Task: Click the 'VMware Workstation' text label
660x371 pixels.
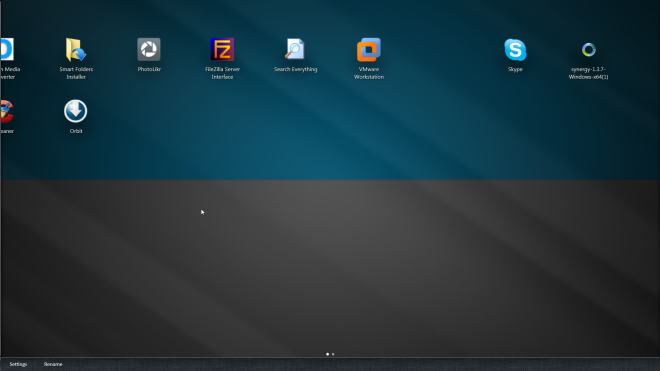Action: 369,73
